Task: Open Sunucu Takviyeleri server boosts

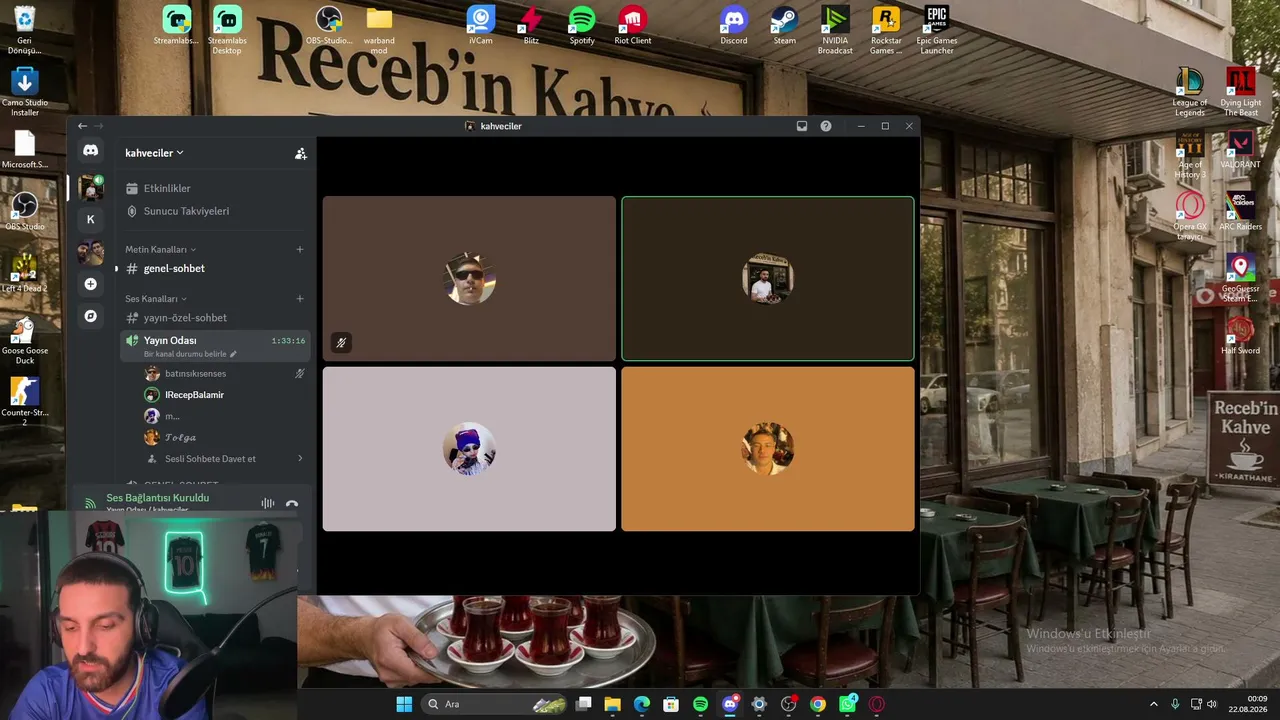Action: pyautogui.click(x=214, y=211)
